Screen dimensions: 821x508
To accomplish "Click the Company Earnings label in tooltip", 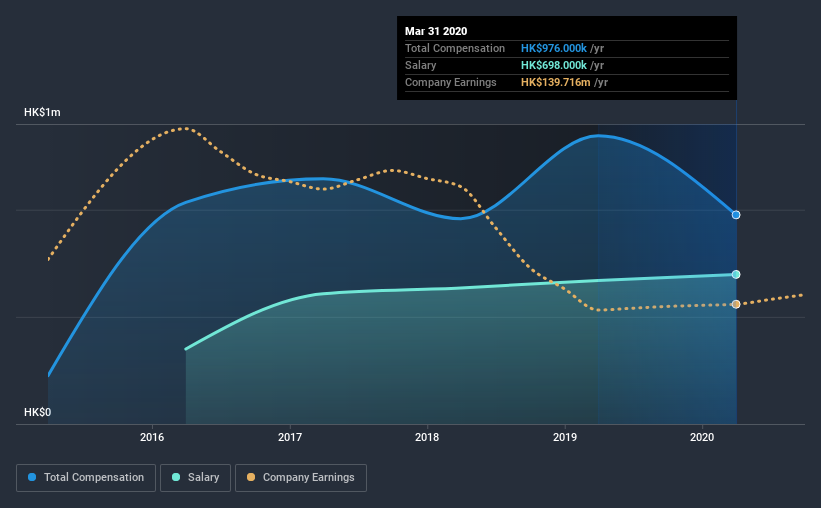I will pos(450,82).
